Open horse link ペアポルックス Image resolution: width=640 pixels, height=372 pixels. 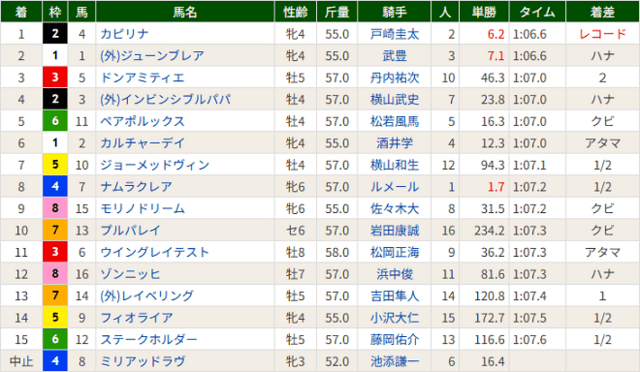click(142, 121)
